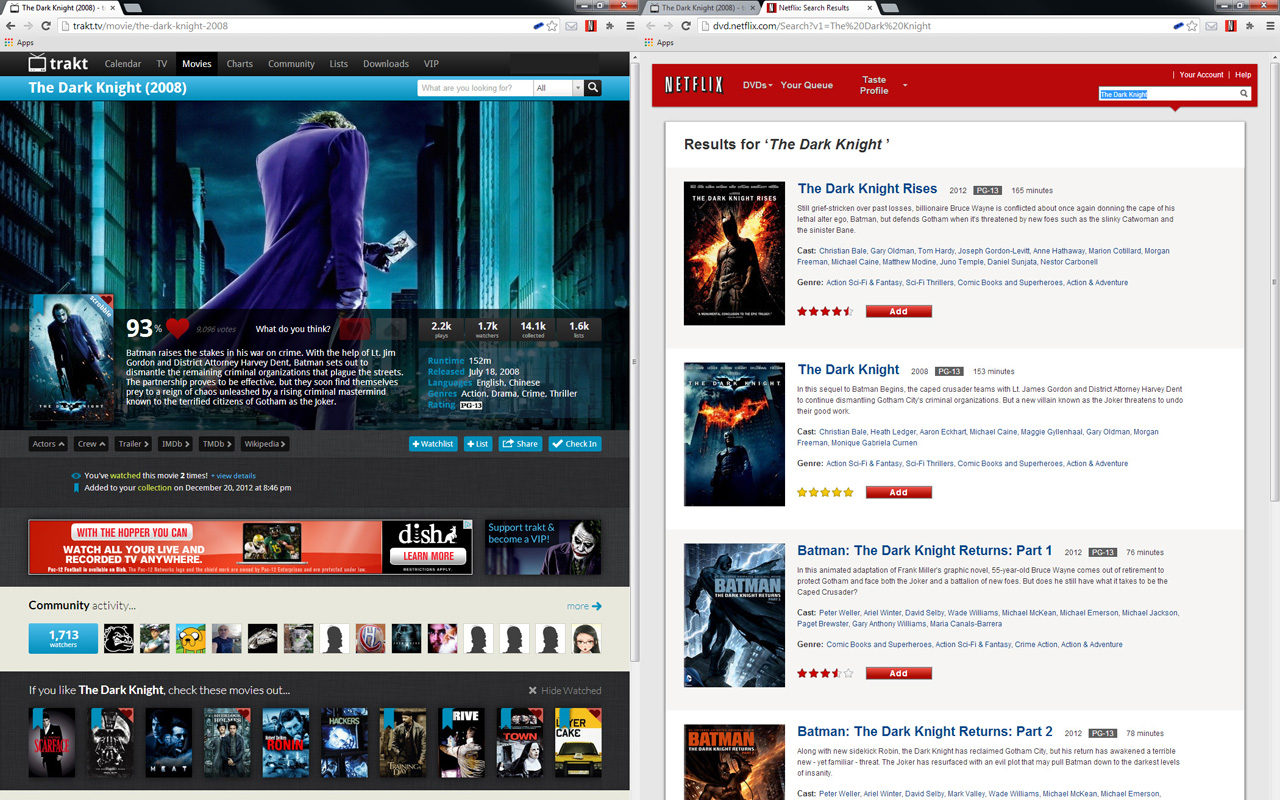Reload the Netflix search results page

[x=686, y=26]
